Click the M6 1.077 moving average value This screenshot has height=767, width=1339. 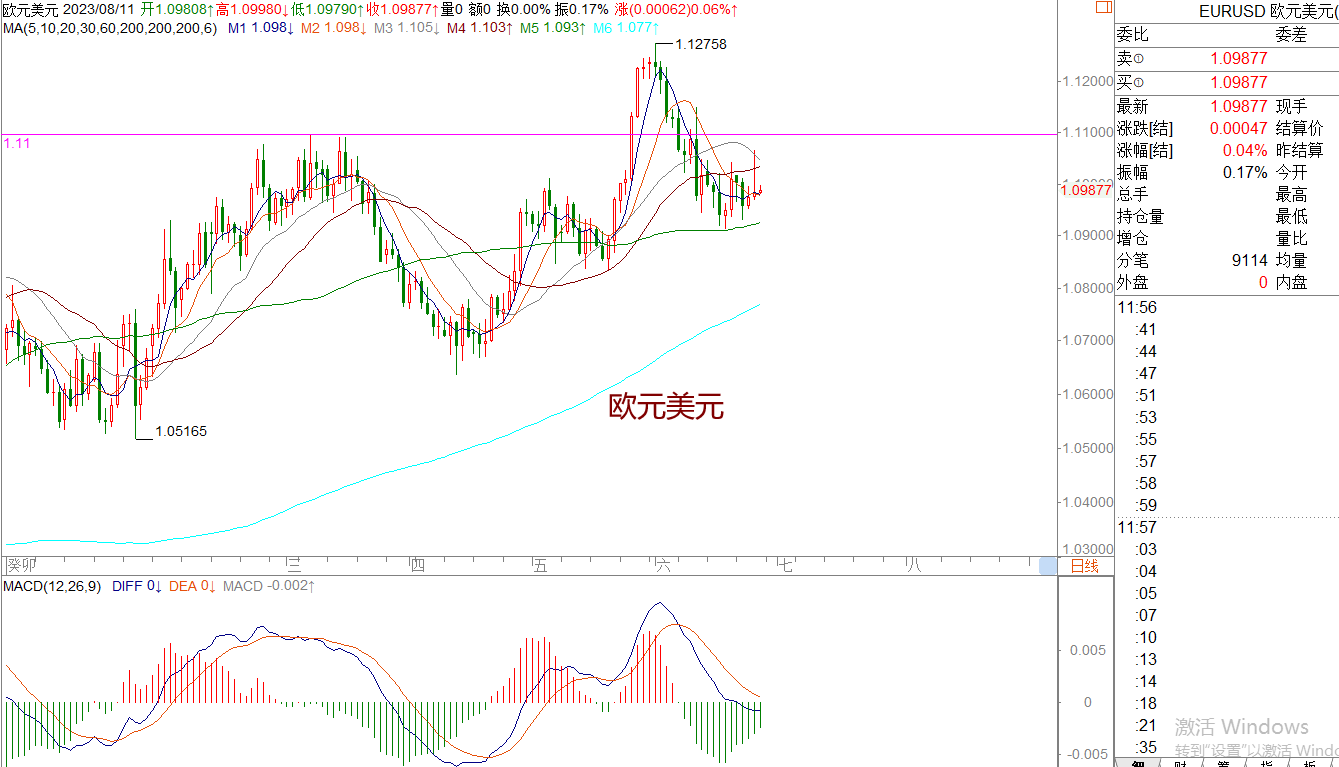pyautogui.click(x=626, y=28)
